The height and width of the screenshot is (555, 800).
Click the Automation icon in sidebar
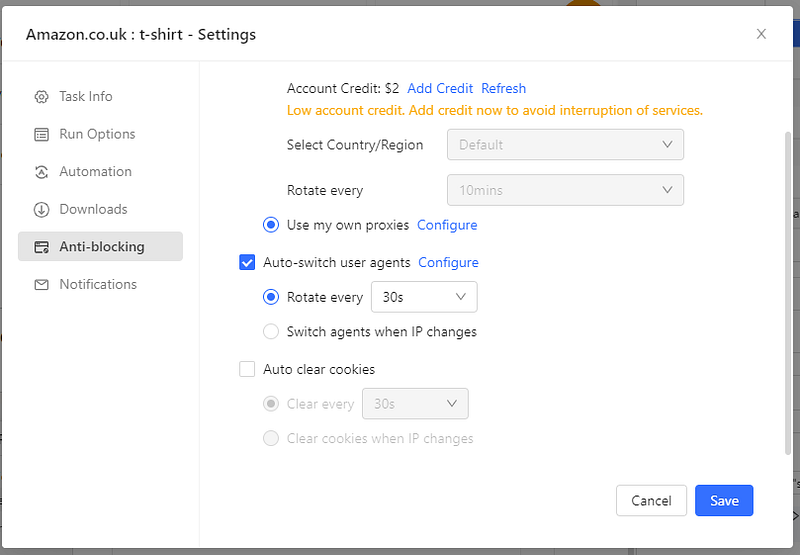41,172
